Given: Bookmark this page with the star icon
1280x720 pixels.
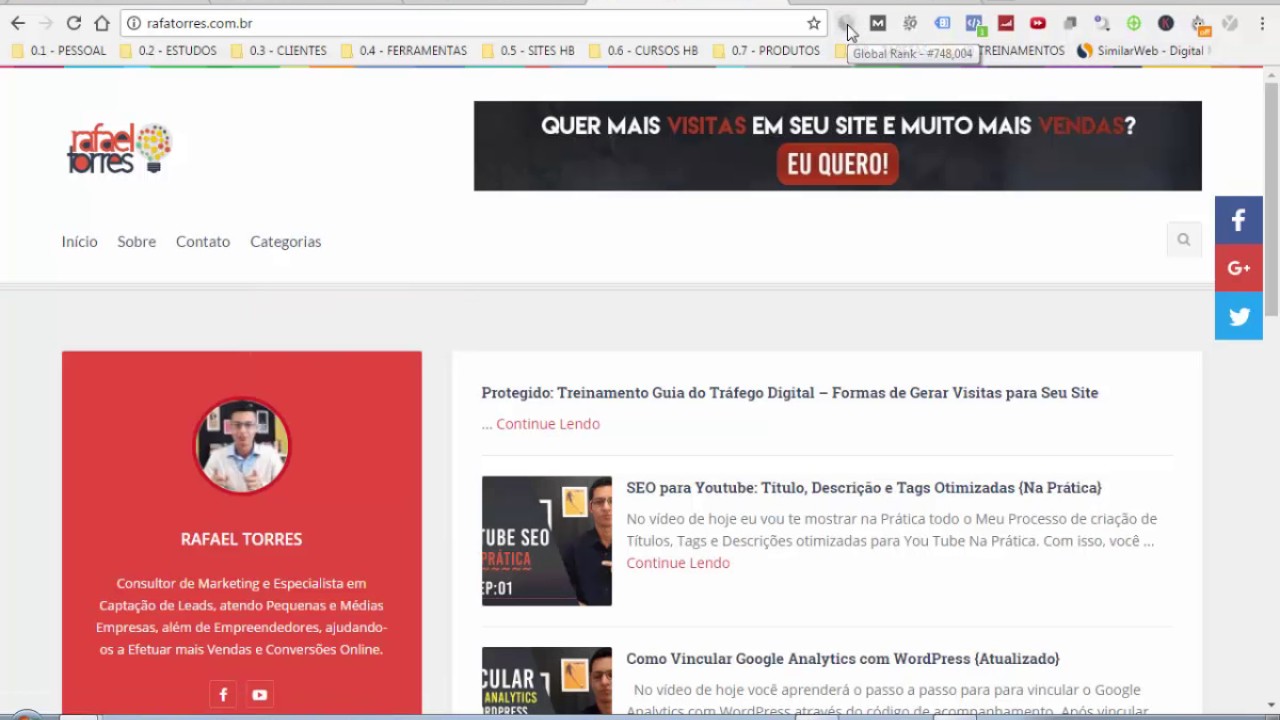Looking at the screenshot, I should [x=814, y=23].
